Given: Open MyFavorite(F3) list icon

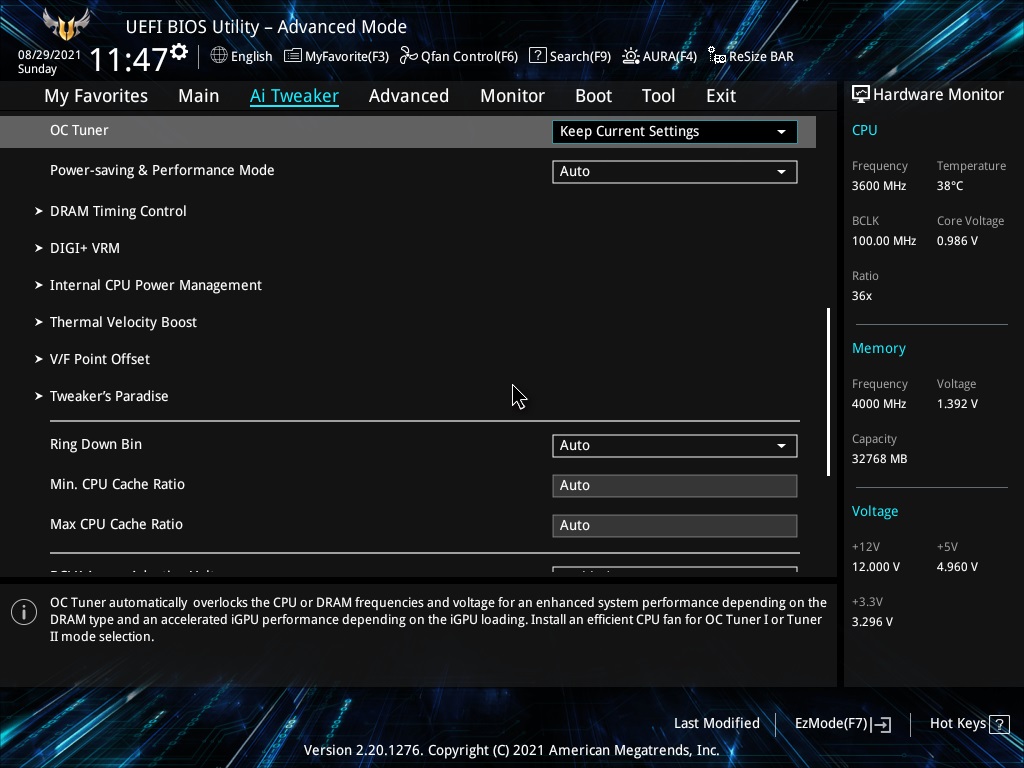Looking at the screenshot, I should point(293,56).
